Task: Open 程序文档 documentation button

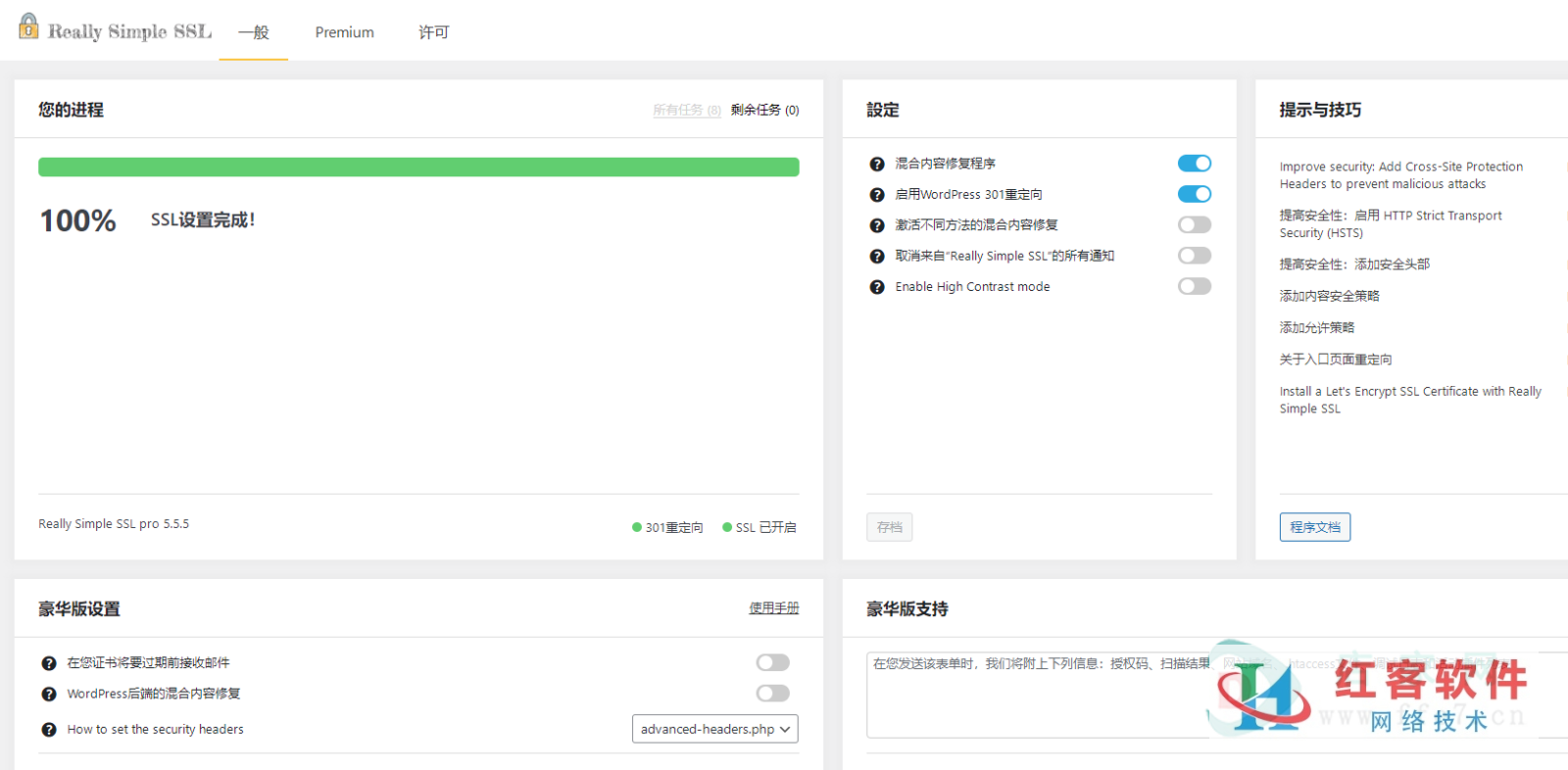Action: tap(1315, 527)
